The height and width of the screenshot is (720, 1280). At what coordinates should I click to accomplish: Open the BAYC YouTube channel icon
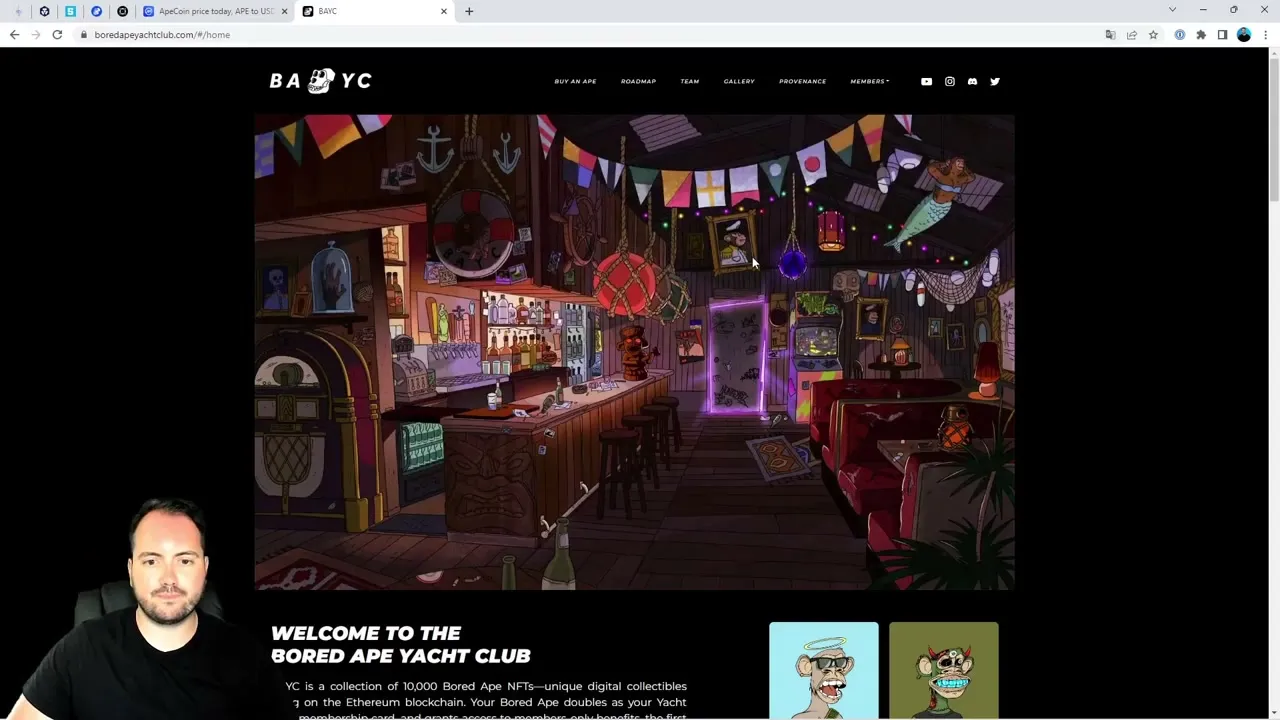click(926, 81)
